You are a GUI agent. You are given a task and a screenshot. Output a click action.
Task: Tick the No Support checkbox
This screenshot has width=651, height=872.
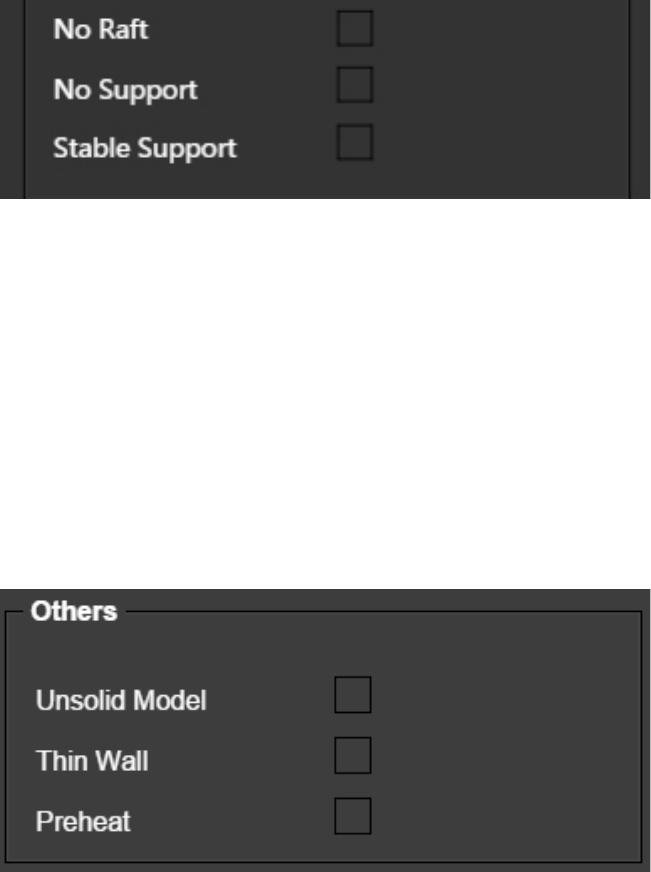[354, 87]
